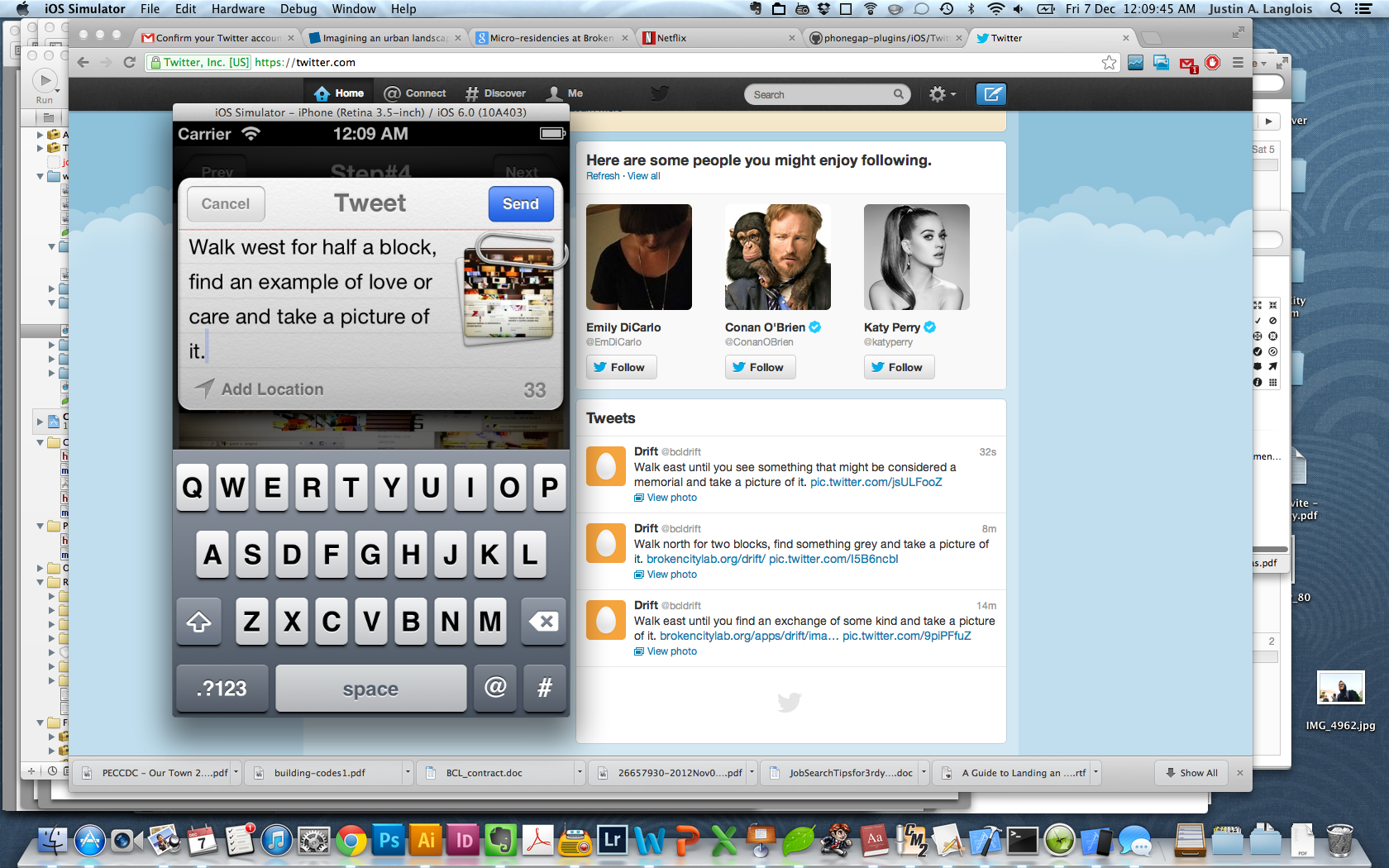
Task: Open Evernote from the Dock
Action: (x=501, y=841)
